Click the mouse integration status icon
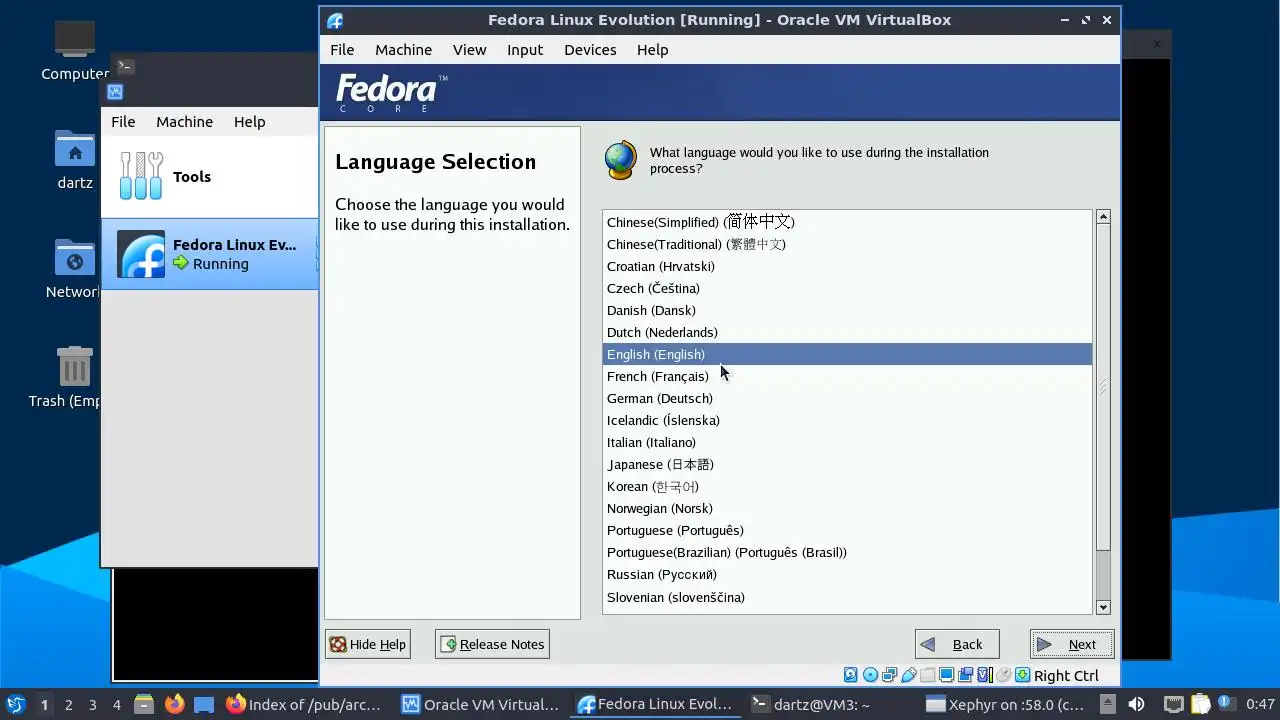 pos(1003,675)
